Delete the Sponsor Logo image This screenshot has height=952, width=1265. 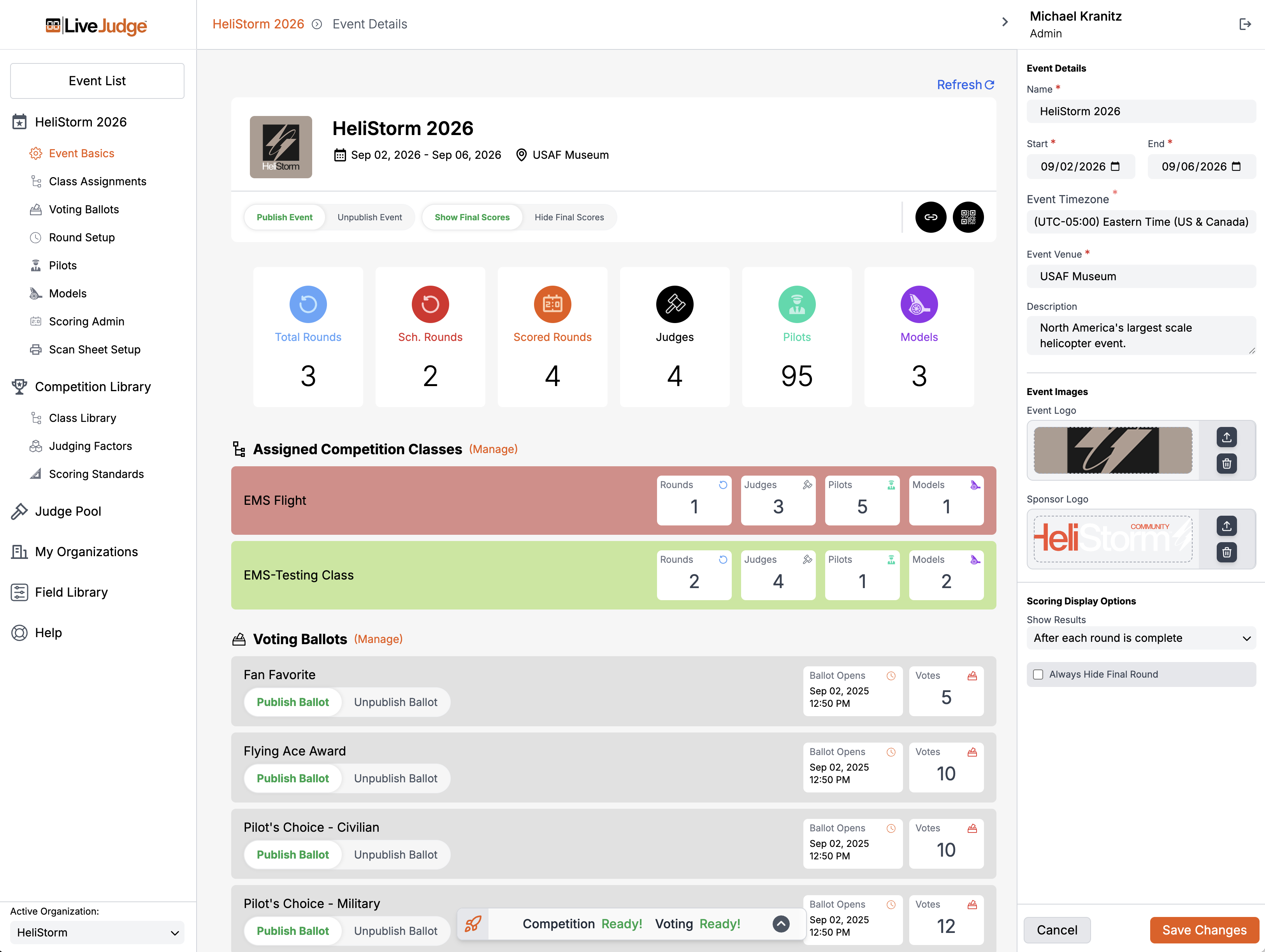[1226, 552]
